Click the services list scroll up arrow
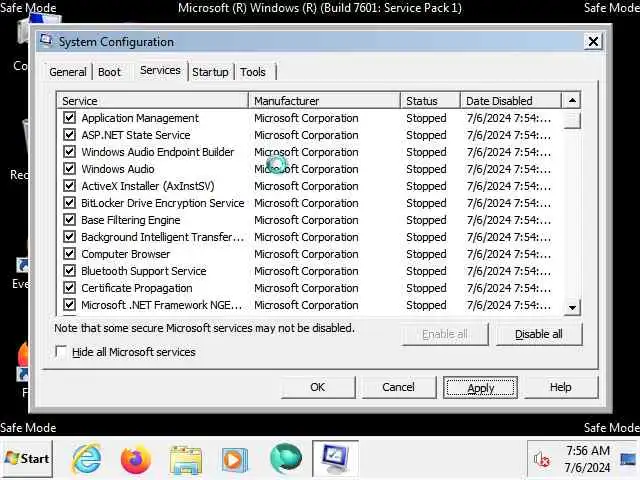The height and width of the screenshot is (480, 640). 572,100
